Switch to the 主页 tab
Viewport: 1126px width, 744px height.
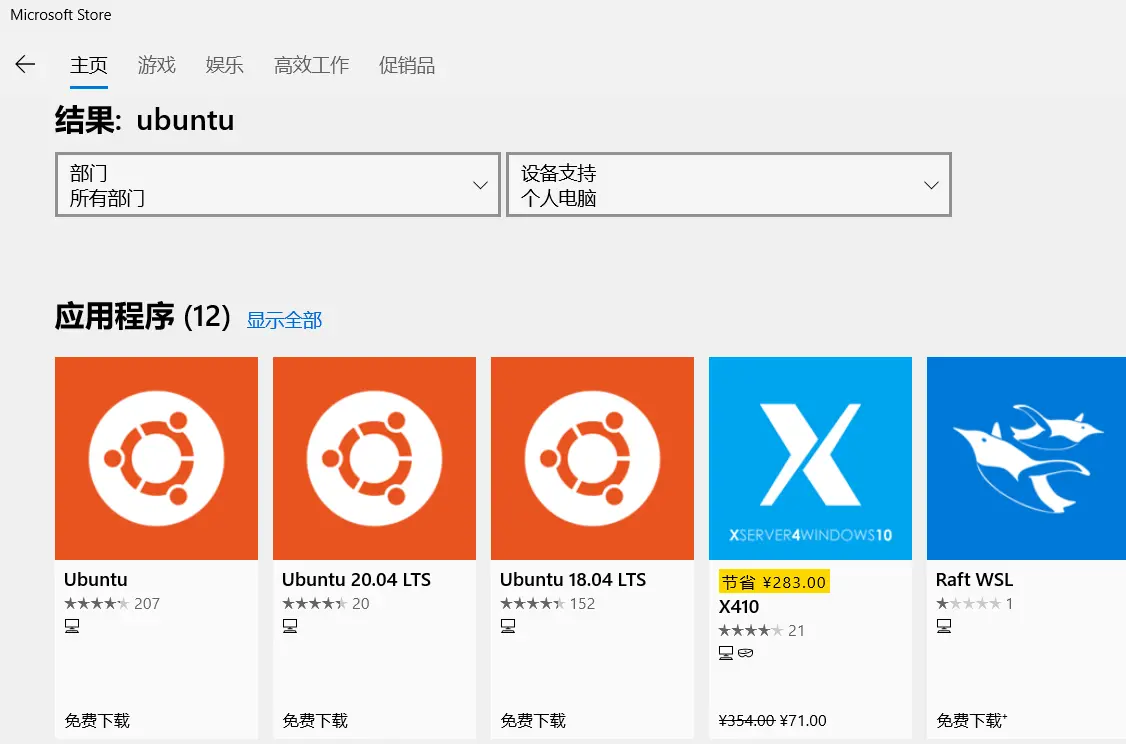[88, 65]
